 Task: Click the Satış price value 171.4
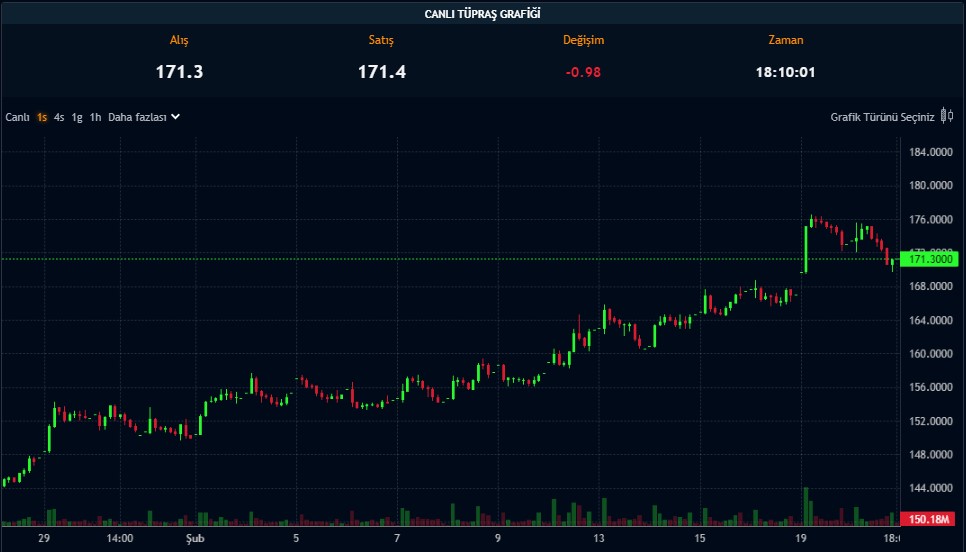pyautogui.click(x=382, y=72)
